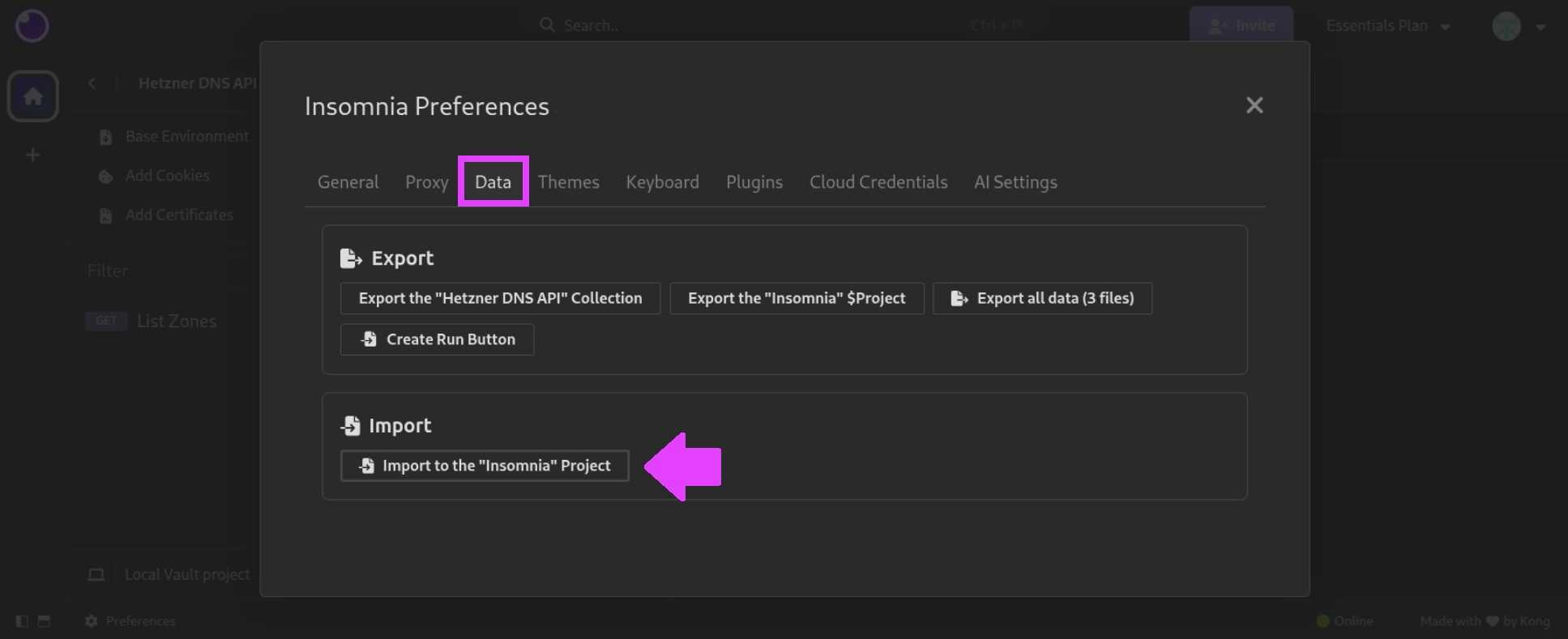Click the user avatar icon
The height and width of the screenshot is (639, 1568).
pos(1506,26)
